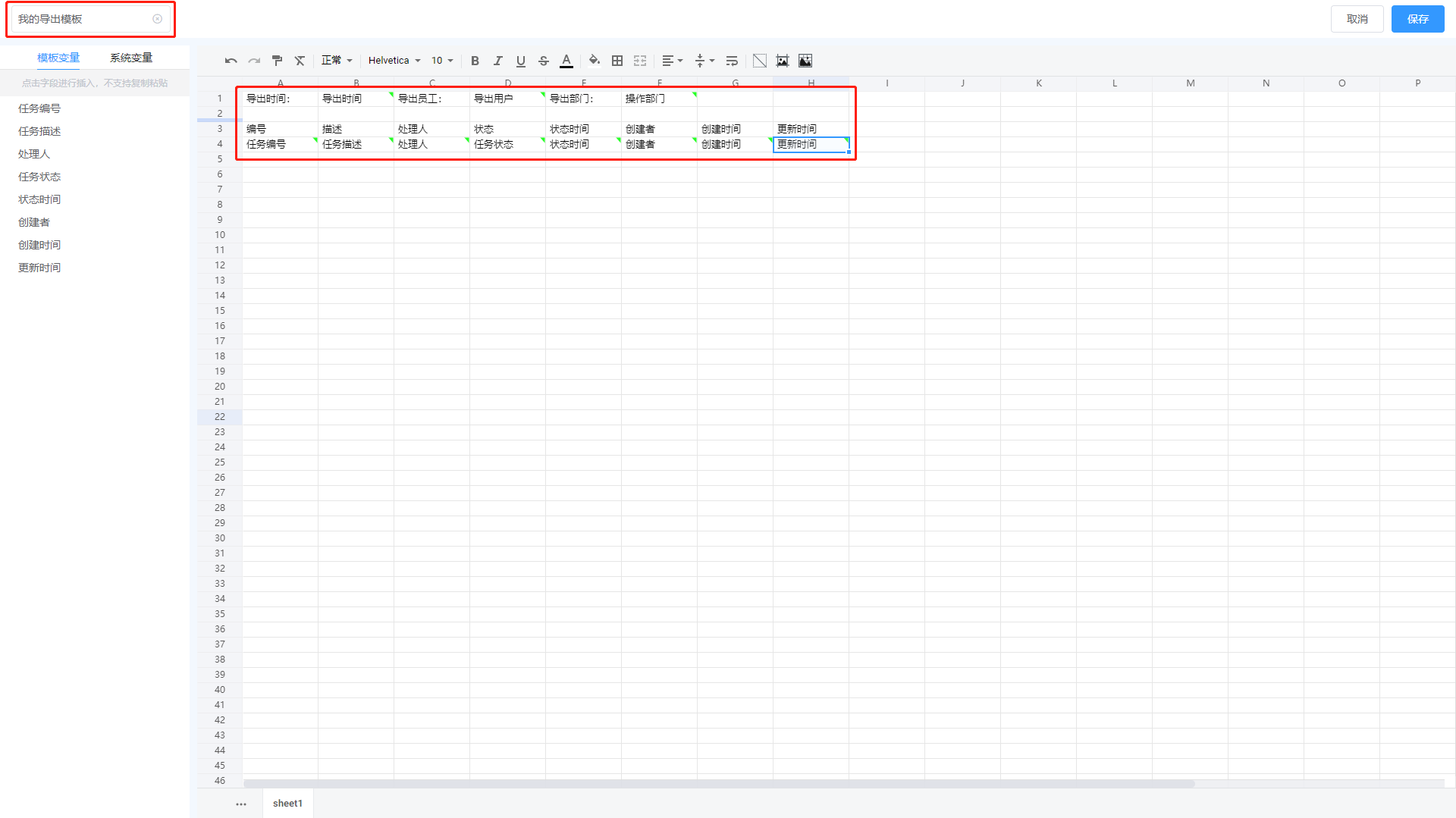The image size is (1456, 818).
Task: Clear formatting with the crossed-T icon
Action: point(300,61)
